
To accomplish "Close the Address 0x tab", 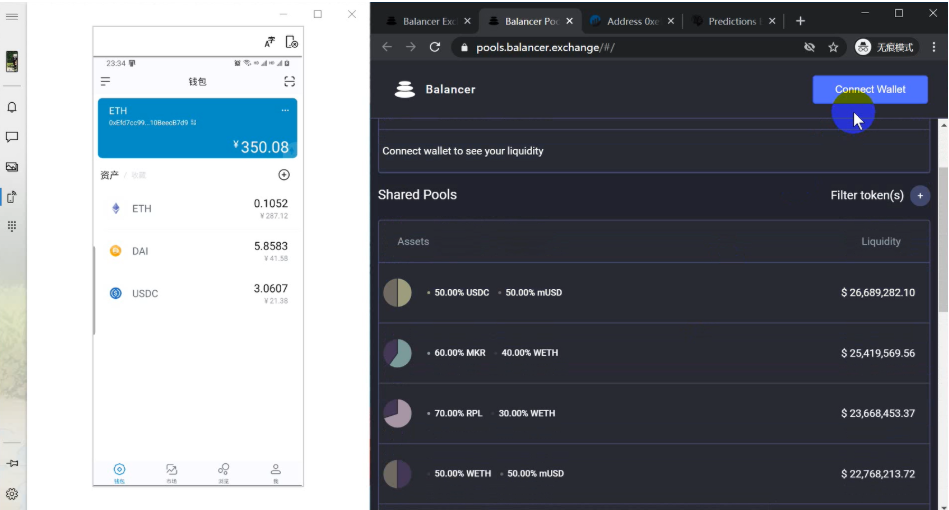I will click(x=669, y=21).
